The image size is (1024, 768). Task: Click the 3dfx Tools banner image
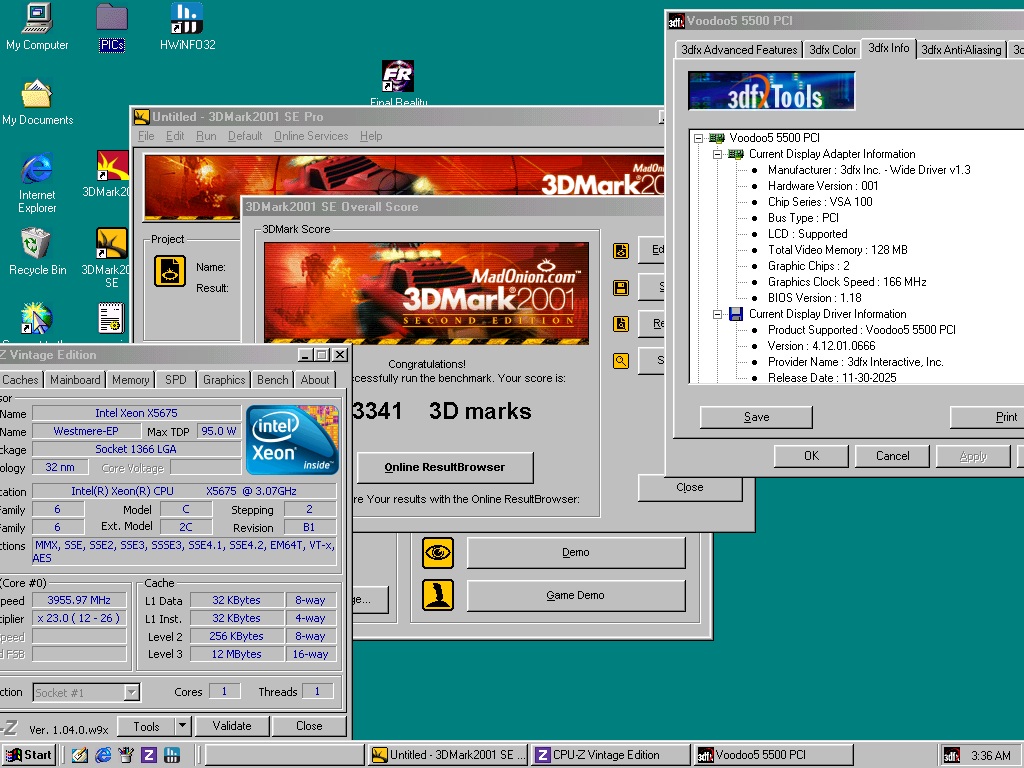(x=771, y=91)
